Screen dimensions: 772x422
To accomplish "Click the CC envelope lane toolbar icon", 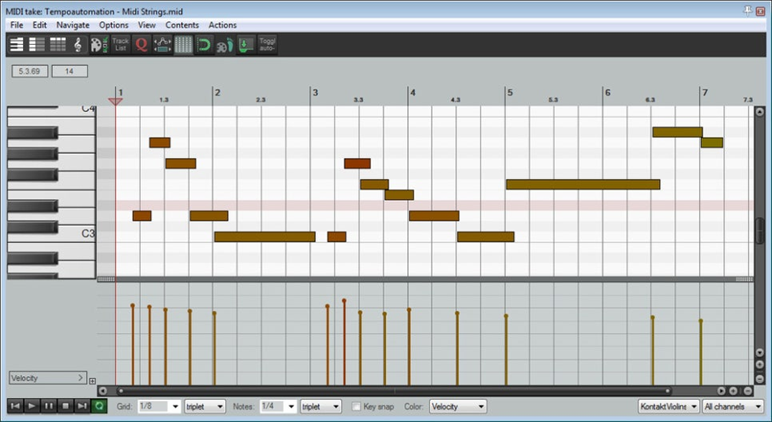I will (162, 45).
